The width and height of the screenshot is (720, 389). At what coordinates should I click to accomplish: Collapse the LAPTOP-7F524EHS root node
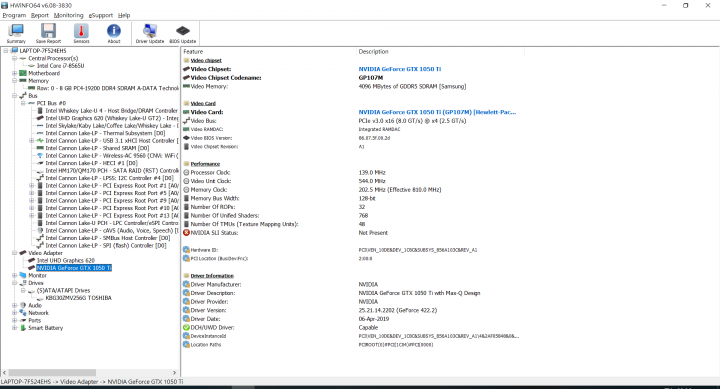pyautogui.click(x=6, y=51)
